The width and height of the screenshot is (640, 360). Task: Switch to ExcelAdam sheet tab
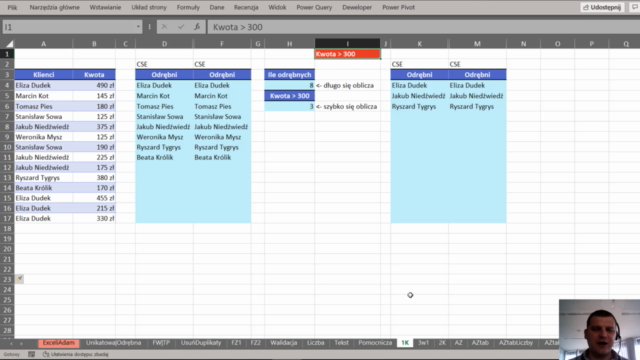point(59,343)
